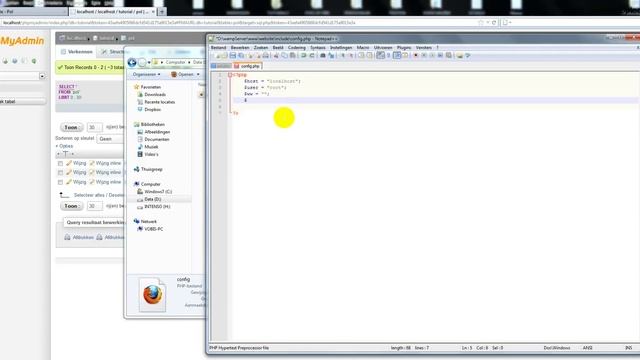Reload the page in the browser
This screenshot has height=360, width=640.
coord(494,23)
